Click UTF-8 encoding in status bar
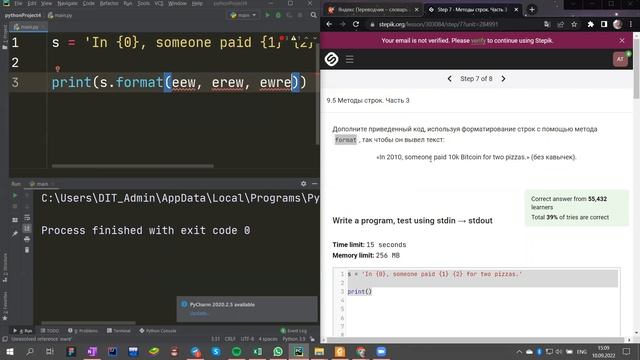Screen dimensions: 640x360 click(x=247, y=339)
